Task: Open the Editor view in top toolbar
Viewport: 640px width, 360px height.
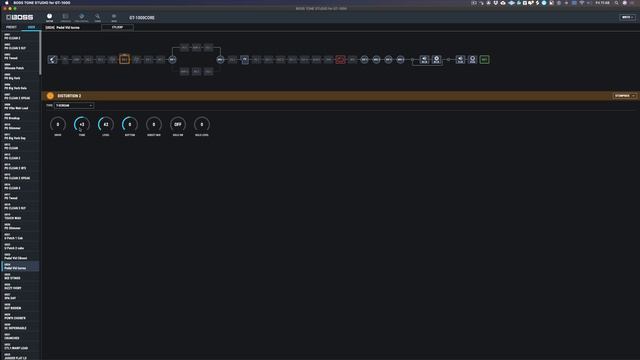Action: 49,18
